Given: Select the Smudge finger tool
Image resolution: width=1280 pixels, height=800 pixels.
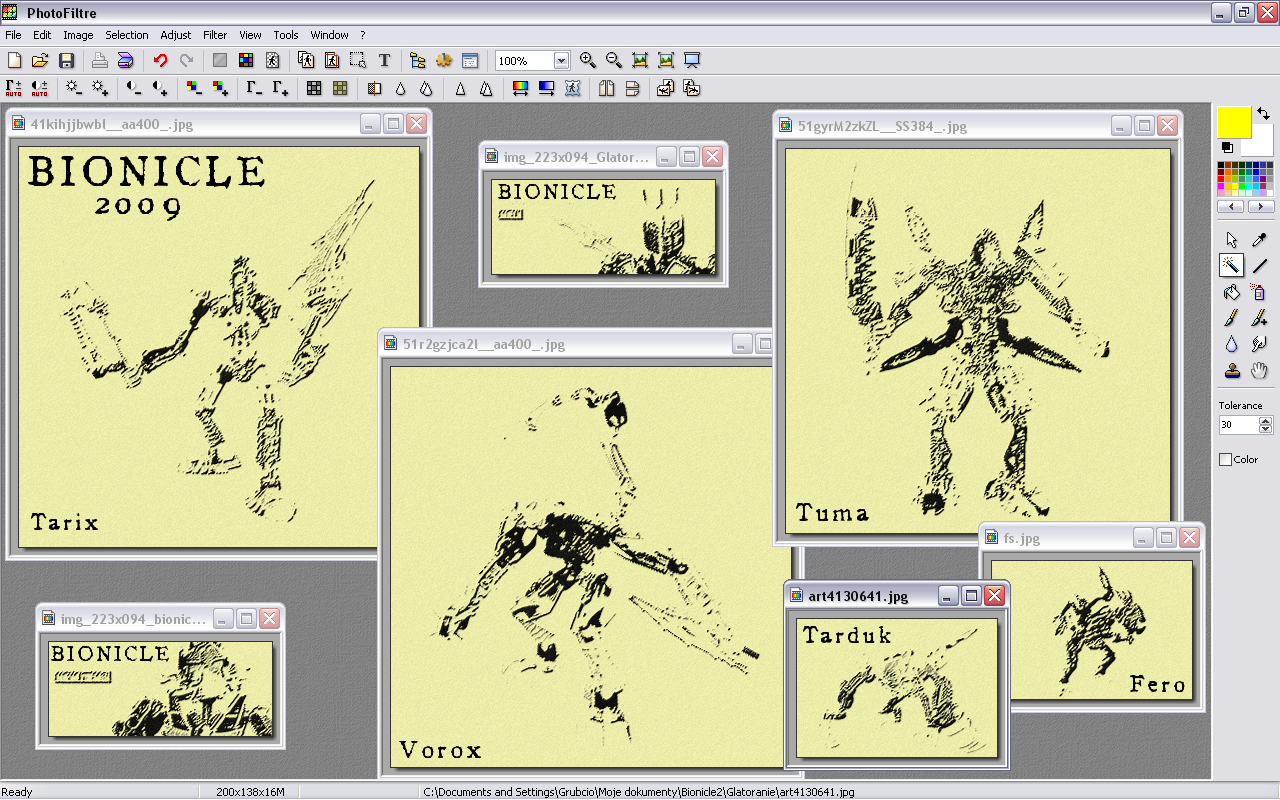Looking at the screenshot, I should [1260, 344].
